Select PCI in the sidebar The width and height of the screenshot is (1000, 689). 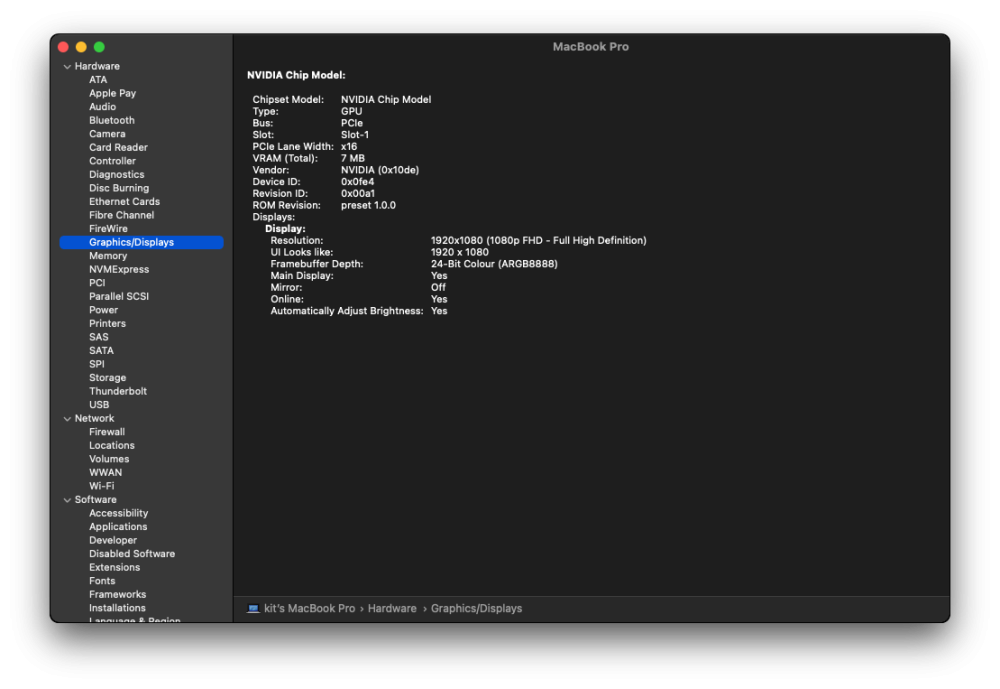[x=97, y=283]
